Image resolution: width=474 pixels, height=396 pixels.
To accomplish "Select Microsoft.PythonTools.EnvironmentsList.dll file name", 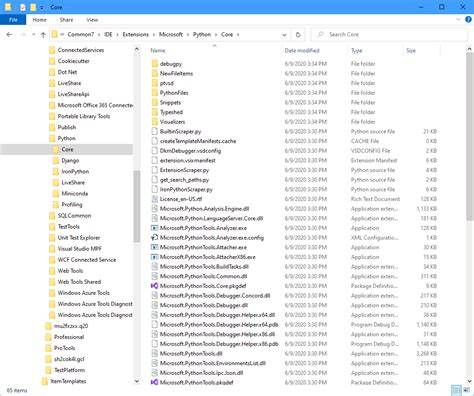I will (213, 363).
